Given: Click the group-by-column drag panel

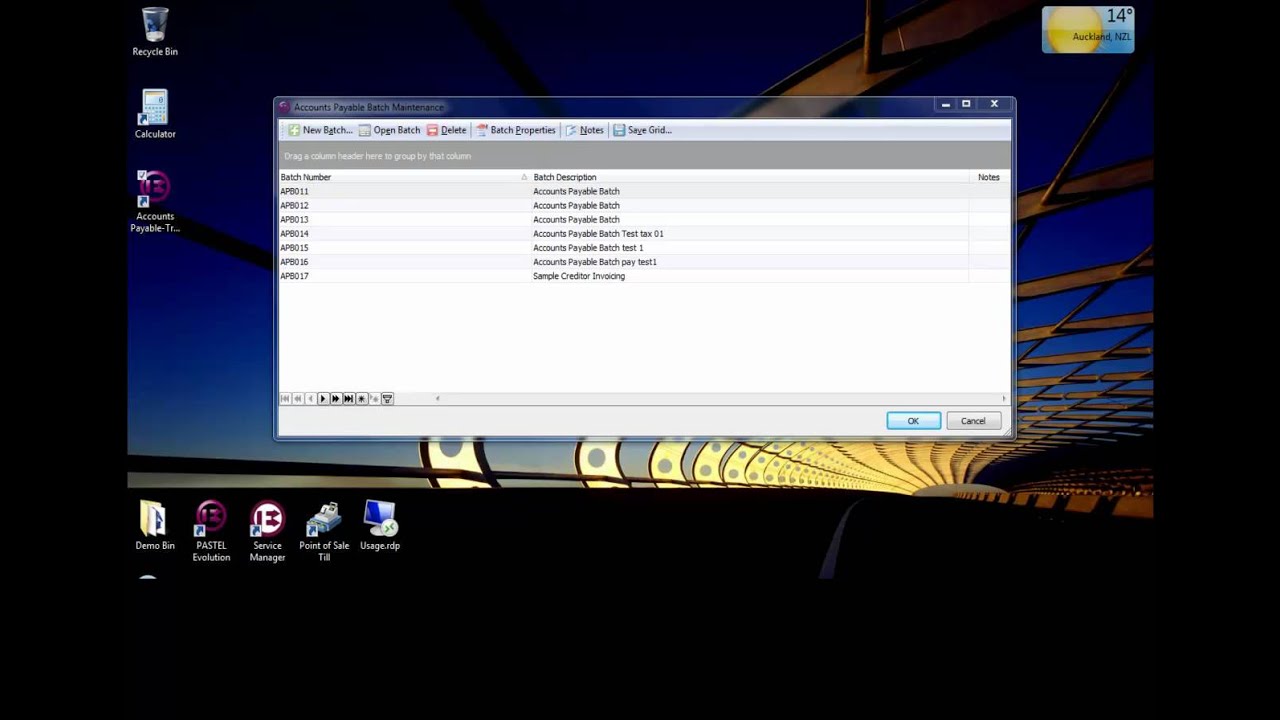Looking at the screenshot, I should coord(644,156).
